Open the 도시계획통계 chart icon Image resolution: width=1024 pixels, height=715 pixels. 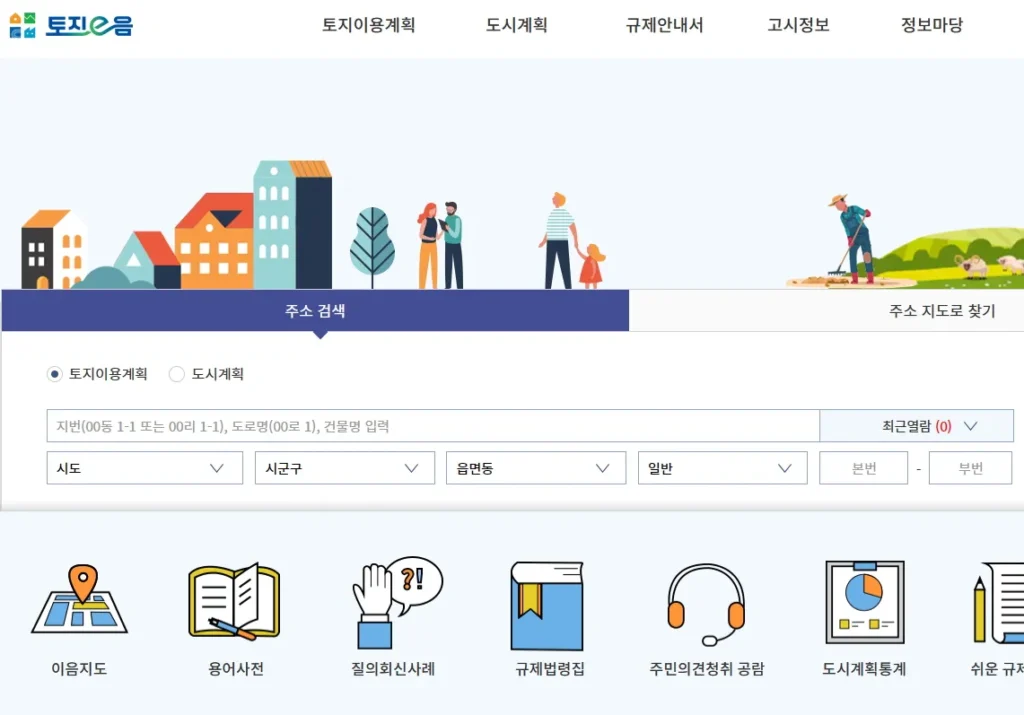[864, 603]
